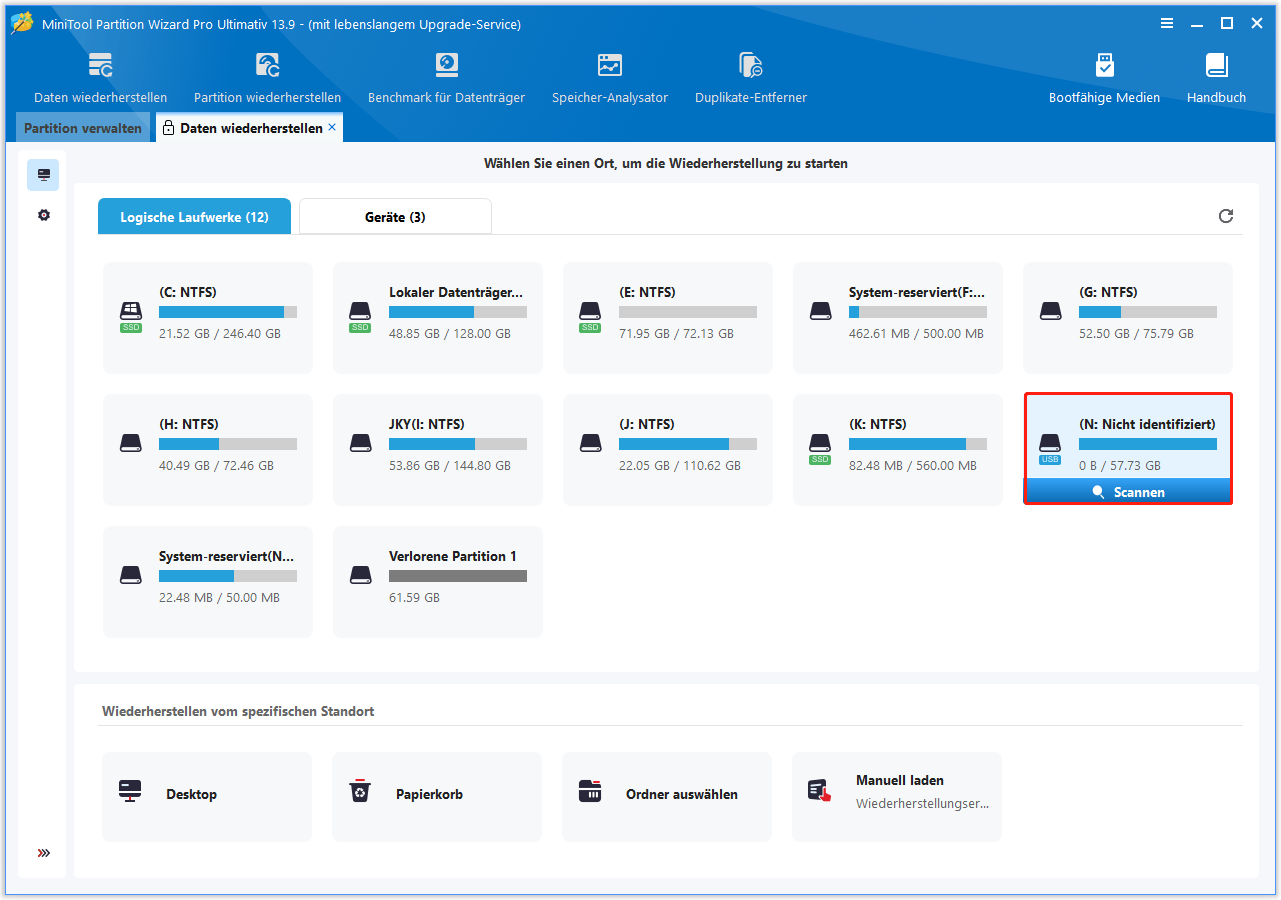Click the Wiederherstellungser... subtitle text
Screen dimensions: 1281x900
coord(922,803)
